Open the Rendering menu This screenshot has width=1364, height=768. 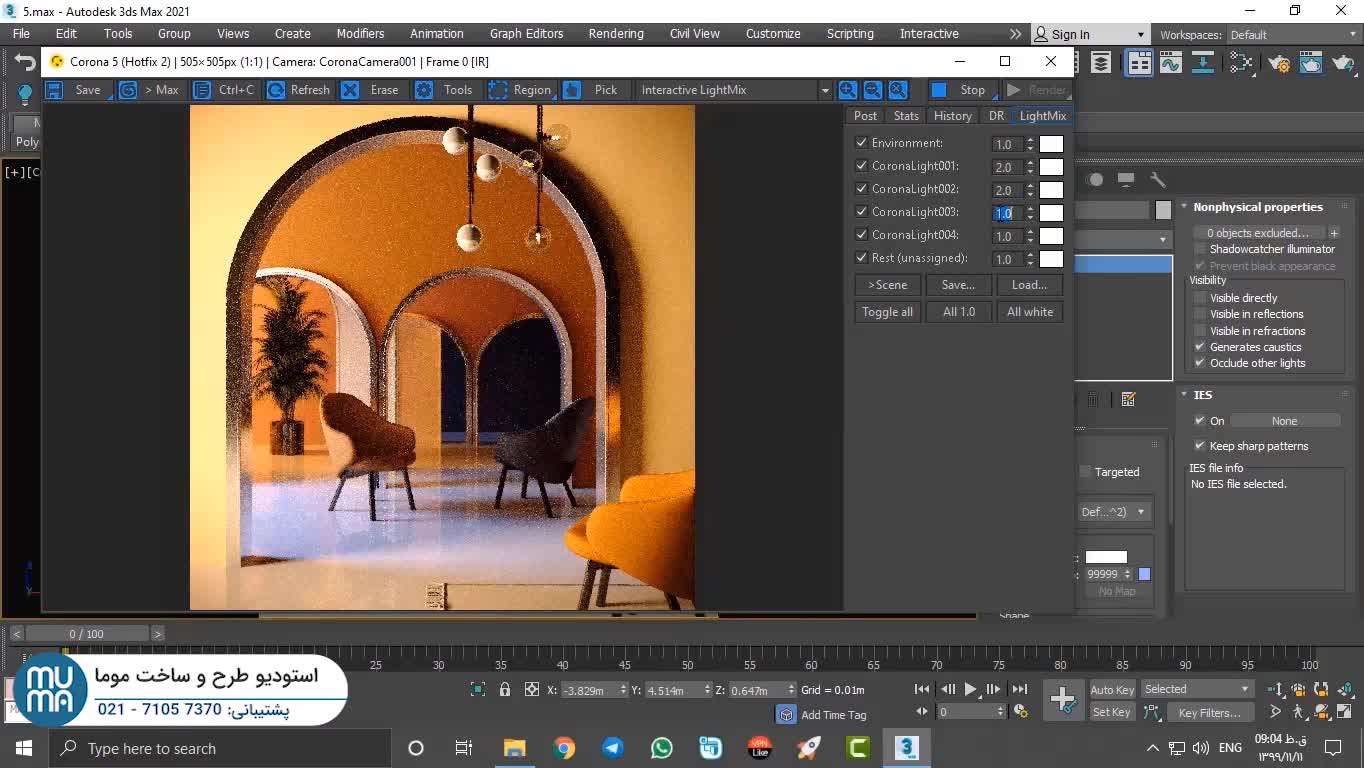[x=615, y=33]
